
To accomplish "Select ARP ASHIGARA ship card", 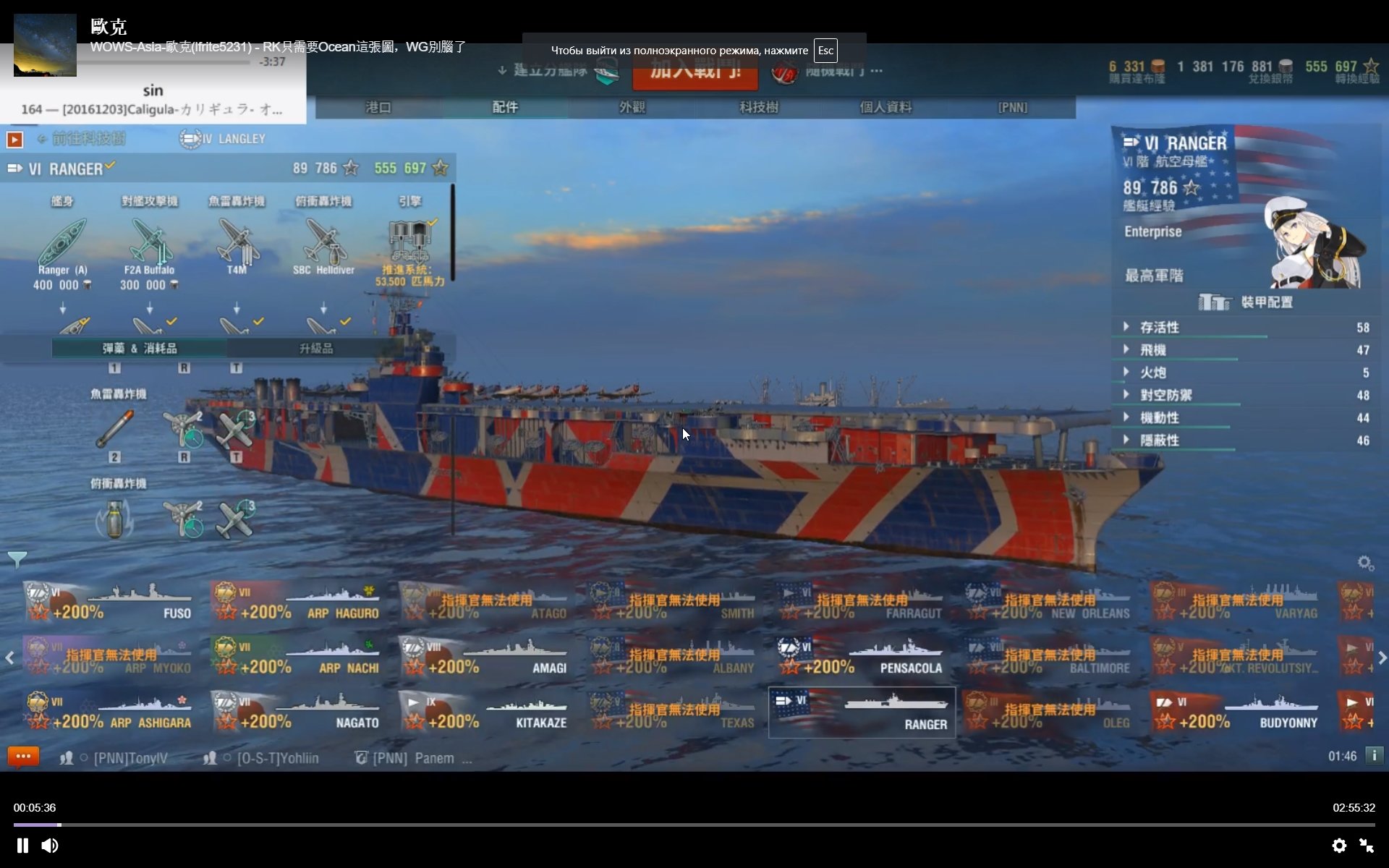I will tap(109, 712).
